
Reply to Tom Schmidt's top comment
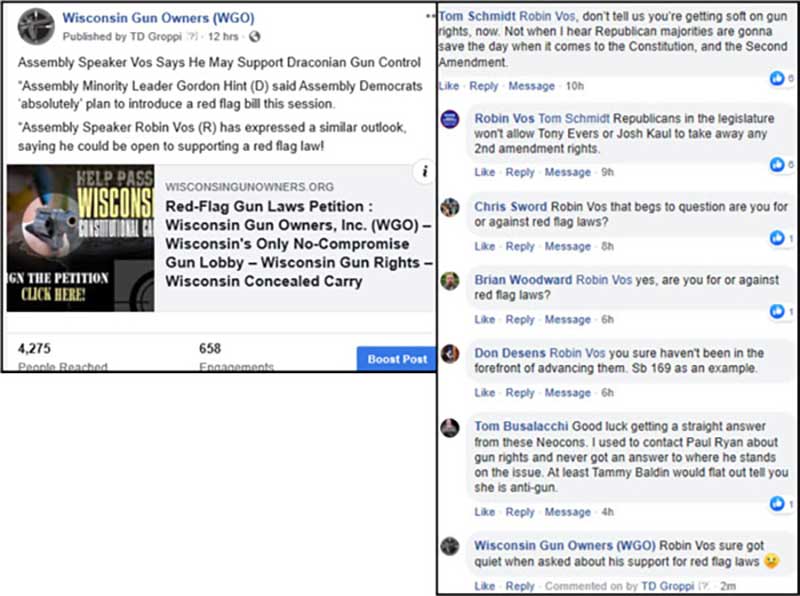click(x=484, y=86)
